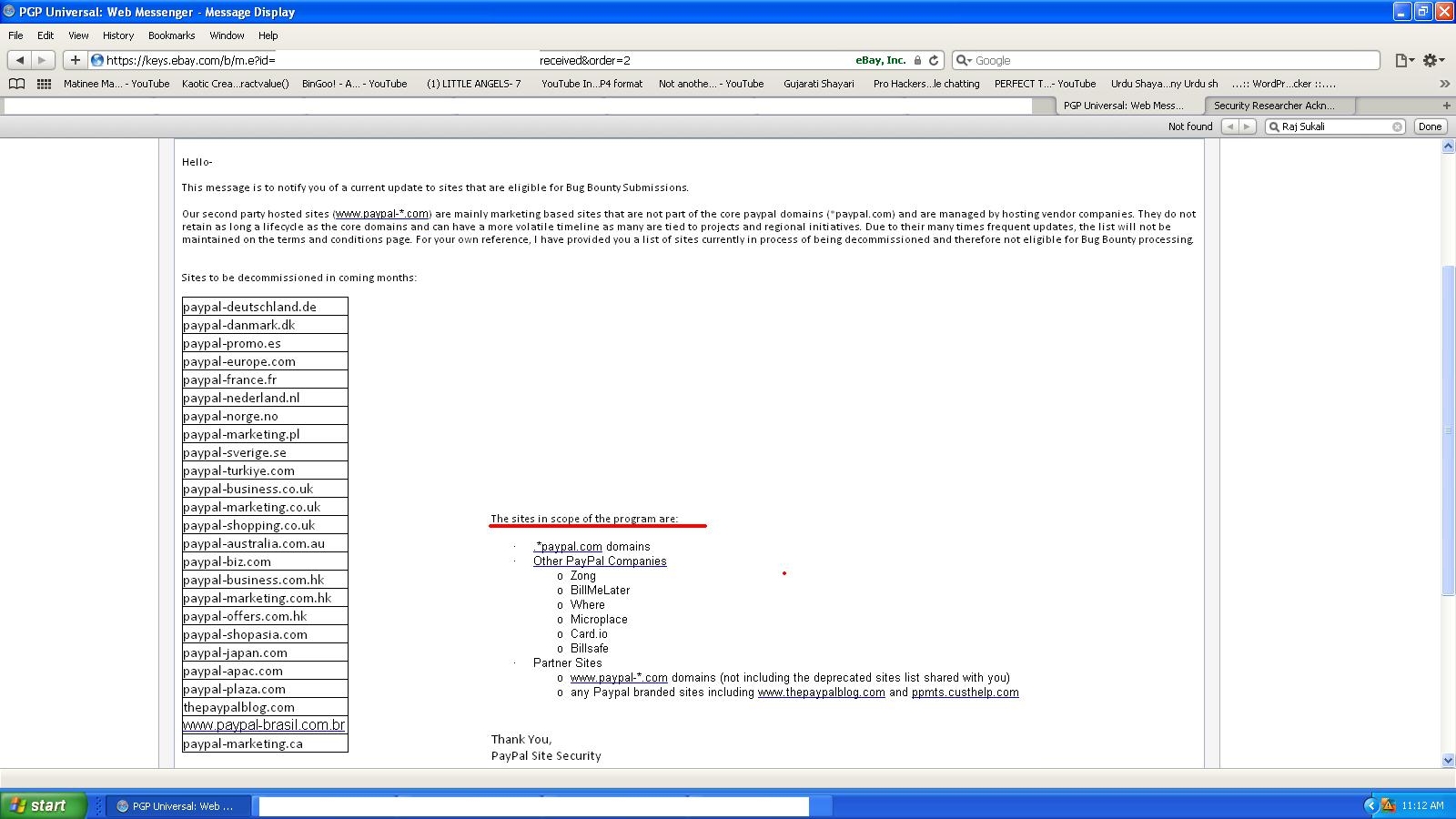Click Done to close the find bar

pyautogui.click(x=1430, y=126)
